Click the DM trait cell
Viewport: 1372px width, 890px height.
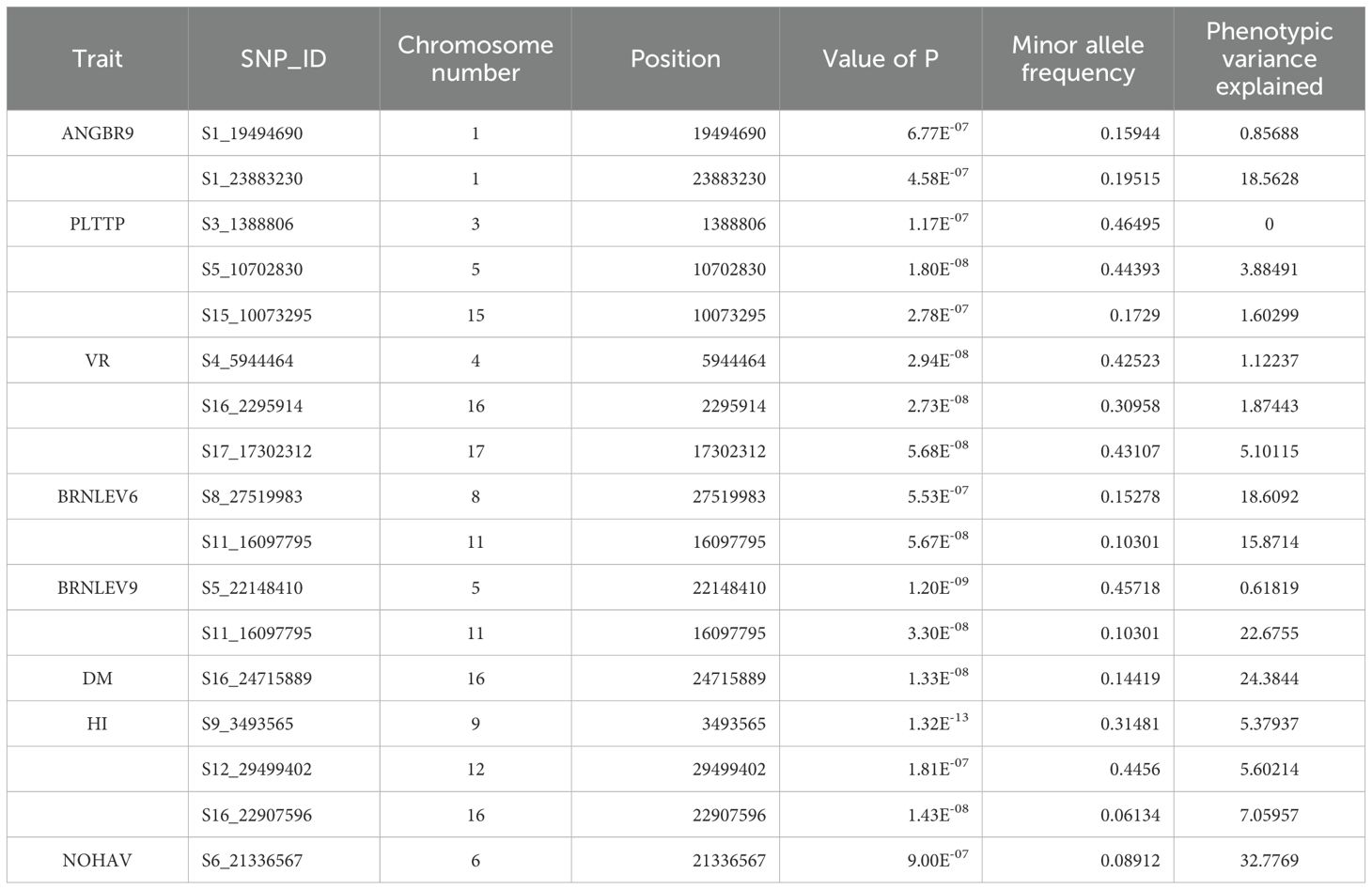coord(98,679)
